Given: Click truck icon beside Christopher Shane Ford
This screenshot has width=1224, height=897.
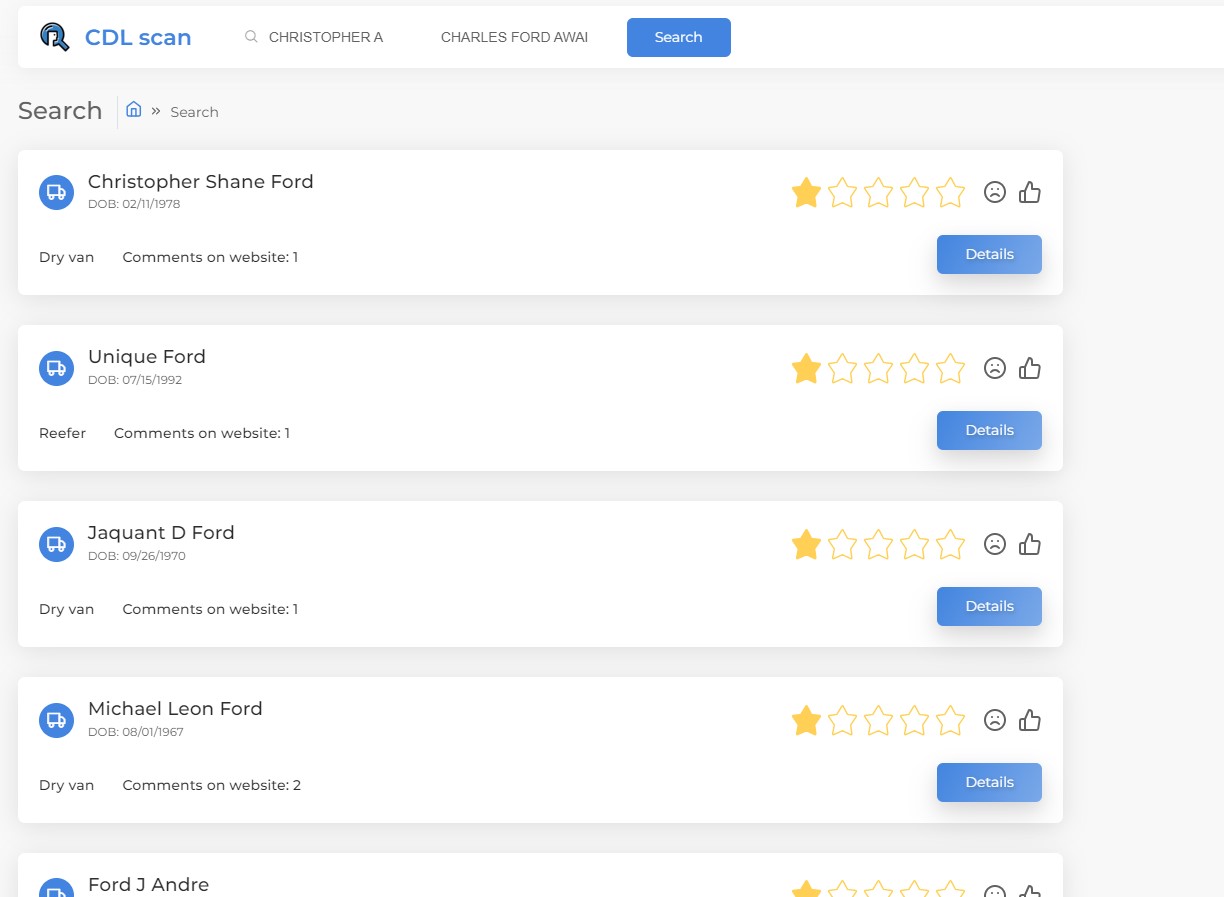Looking at the screenshot, I should click(x=56, y=192).
